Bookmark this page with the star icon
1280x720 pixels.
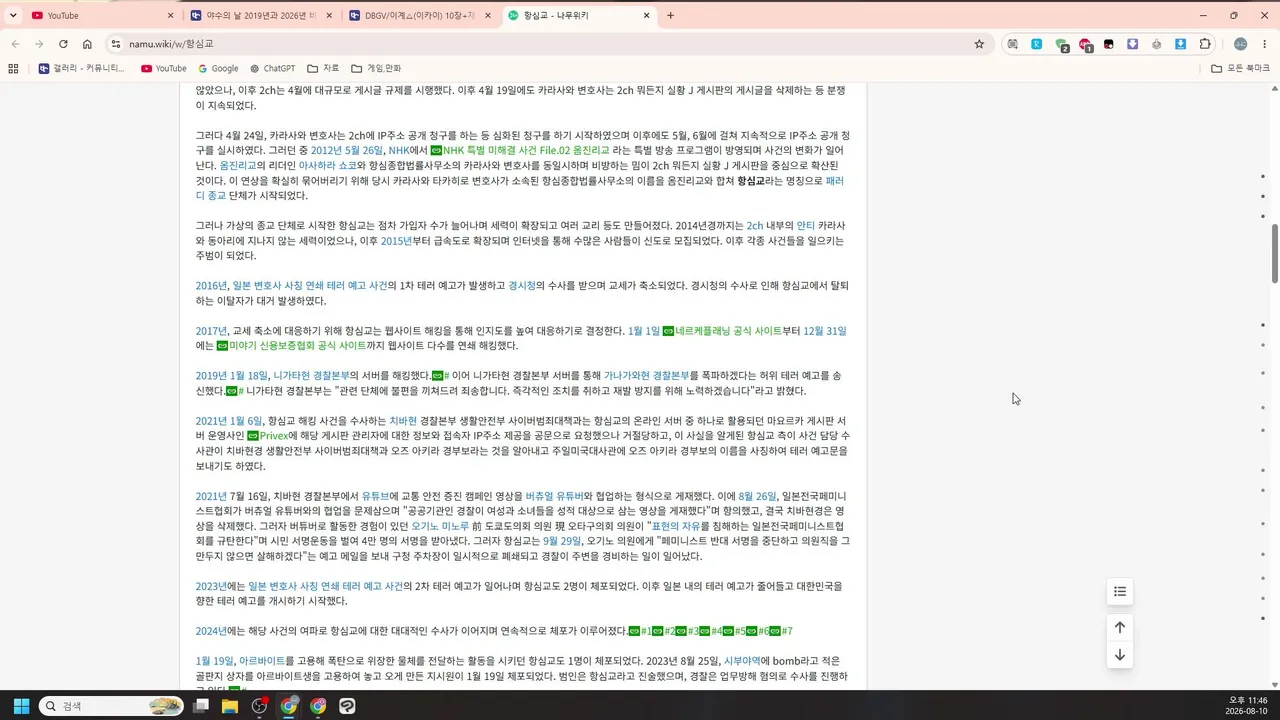click(x=979, y=44)
